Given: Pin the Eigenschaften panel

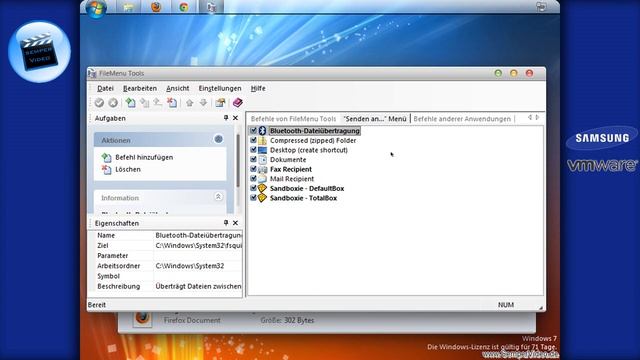Looking at the screenshot, I should 226,223.
